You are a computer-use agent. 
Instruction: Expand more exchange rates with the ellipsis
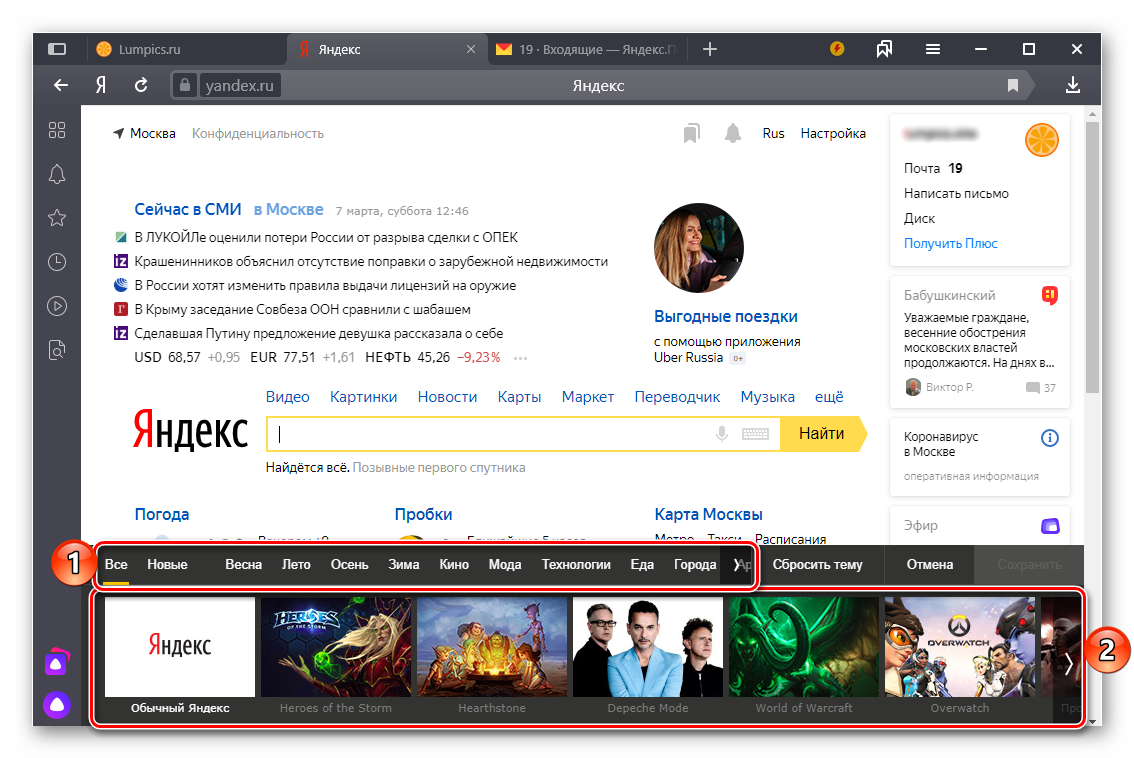(520, 358)
